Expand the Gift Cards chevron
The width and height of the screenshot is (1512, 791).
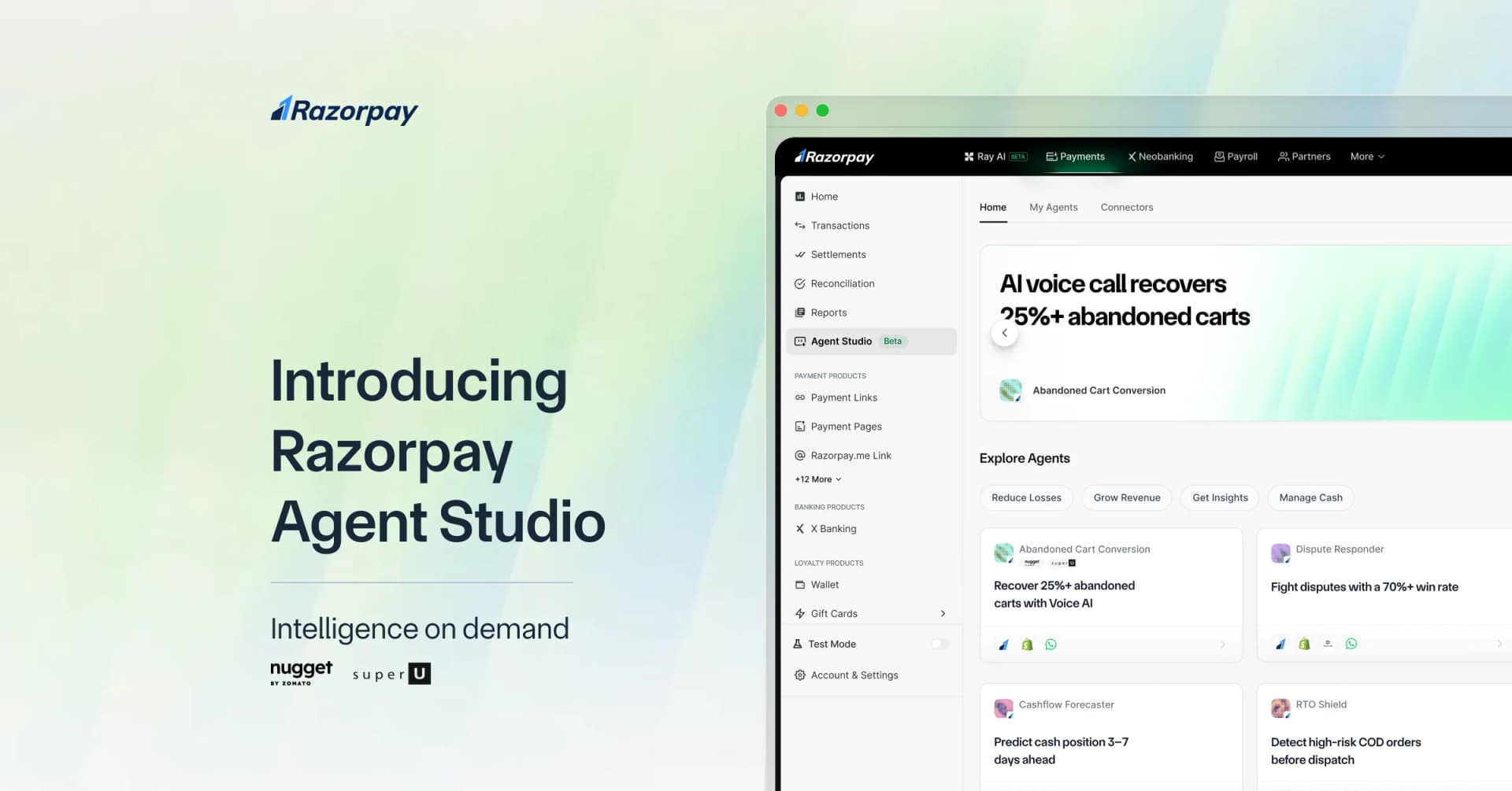coord(942,613)
